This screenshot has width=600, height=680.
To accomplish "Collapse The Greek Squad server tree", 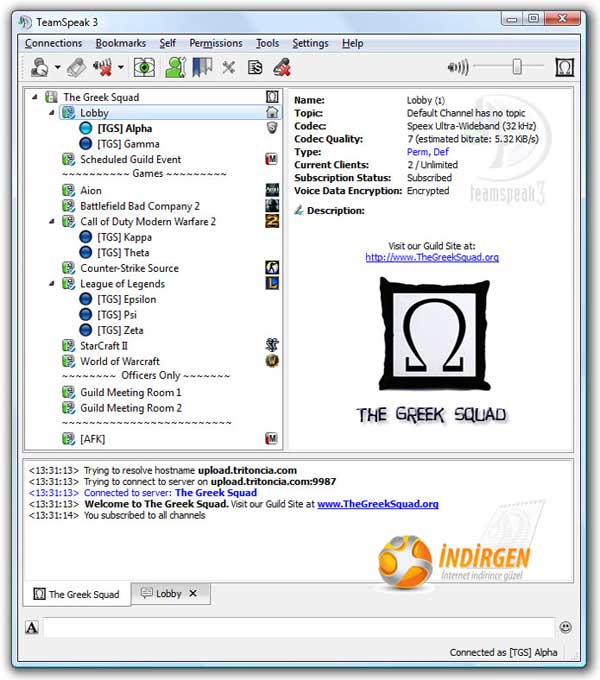I will tap(35, 97).
